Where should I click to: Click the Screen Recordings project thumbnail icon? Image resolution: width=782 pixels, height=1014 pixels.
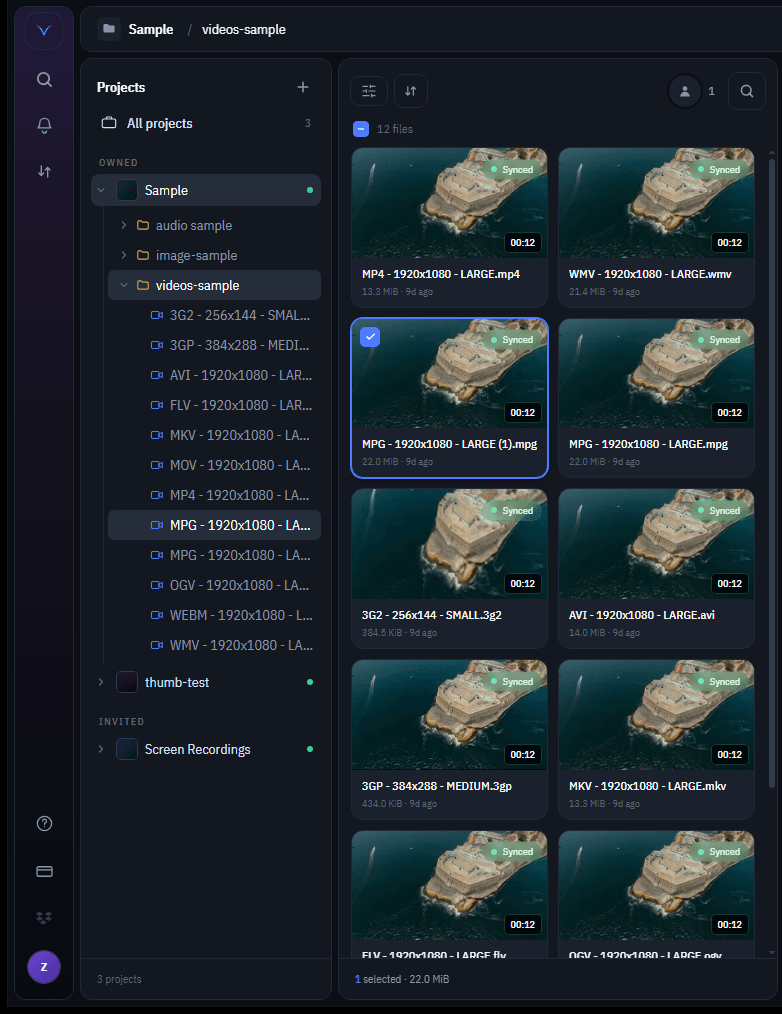tap(127, 749)
